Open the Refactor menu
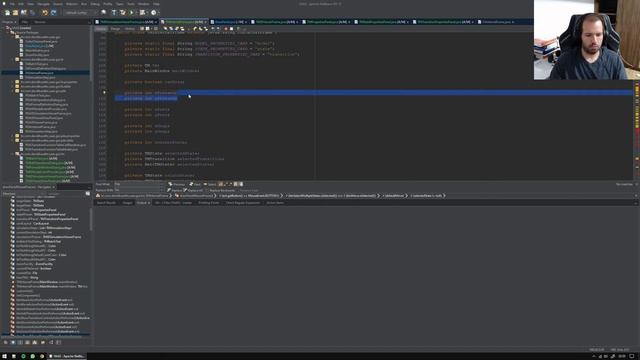The image size is (640, 360). point(72,4)
